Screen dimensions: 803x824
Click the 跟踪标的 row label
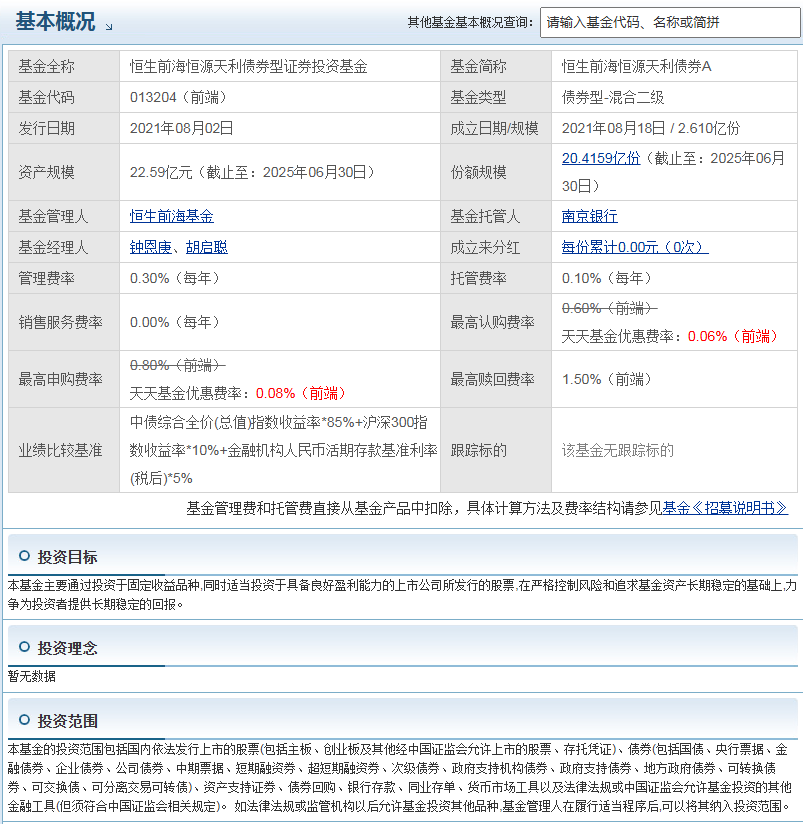[x=478, y=450]
